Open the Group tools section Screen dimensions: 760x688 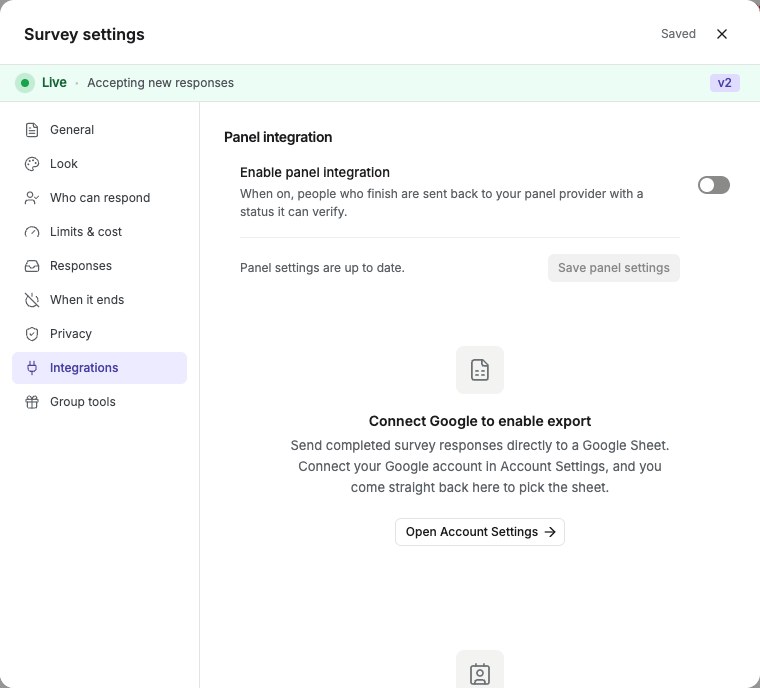click(99, 402)
